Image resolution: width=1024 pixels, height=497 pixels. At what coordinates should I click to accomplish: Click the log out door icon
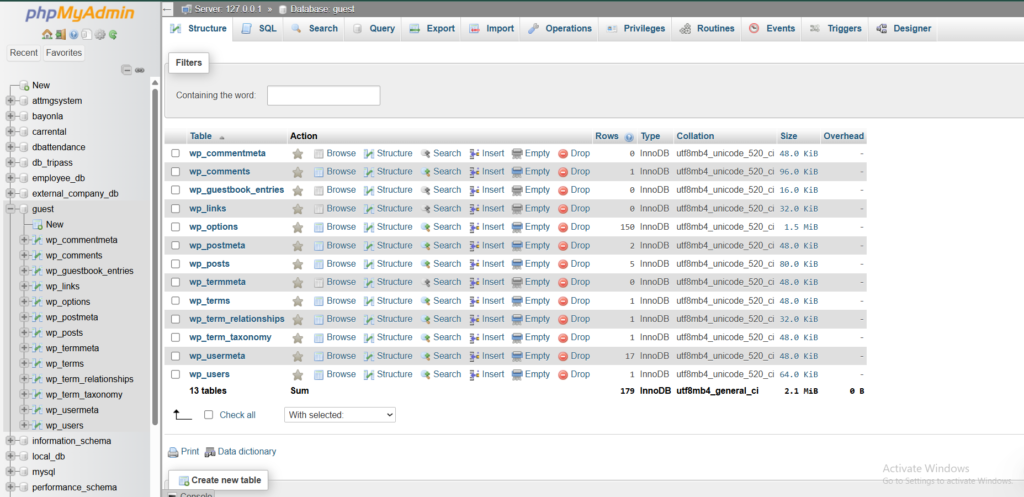click(60, 34)
